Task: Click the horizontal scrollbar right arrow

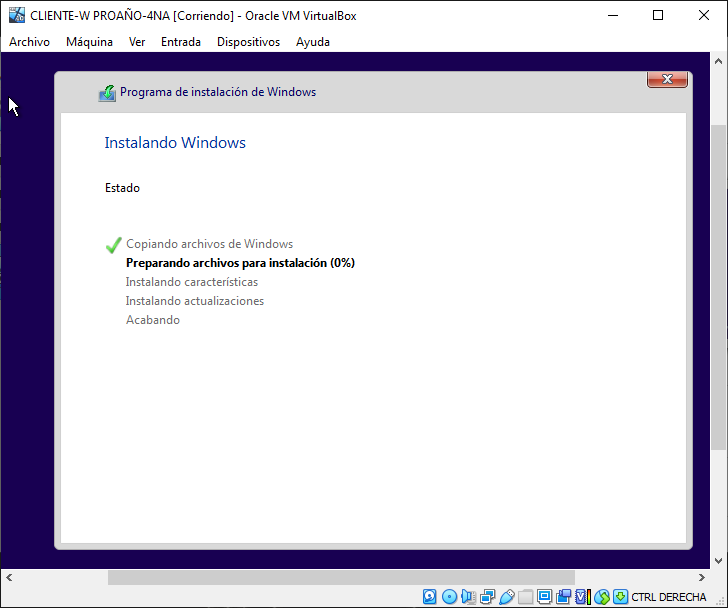Action: point(702,577)
